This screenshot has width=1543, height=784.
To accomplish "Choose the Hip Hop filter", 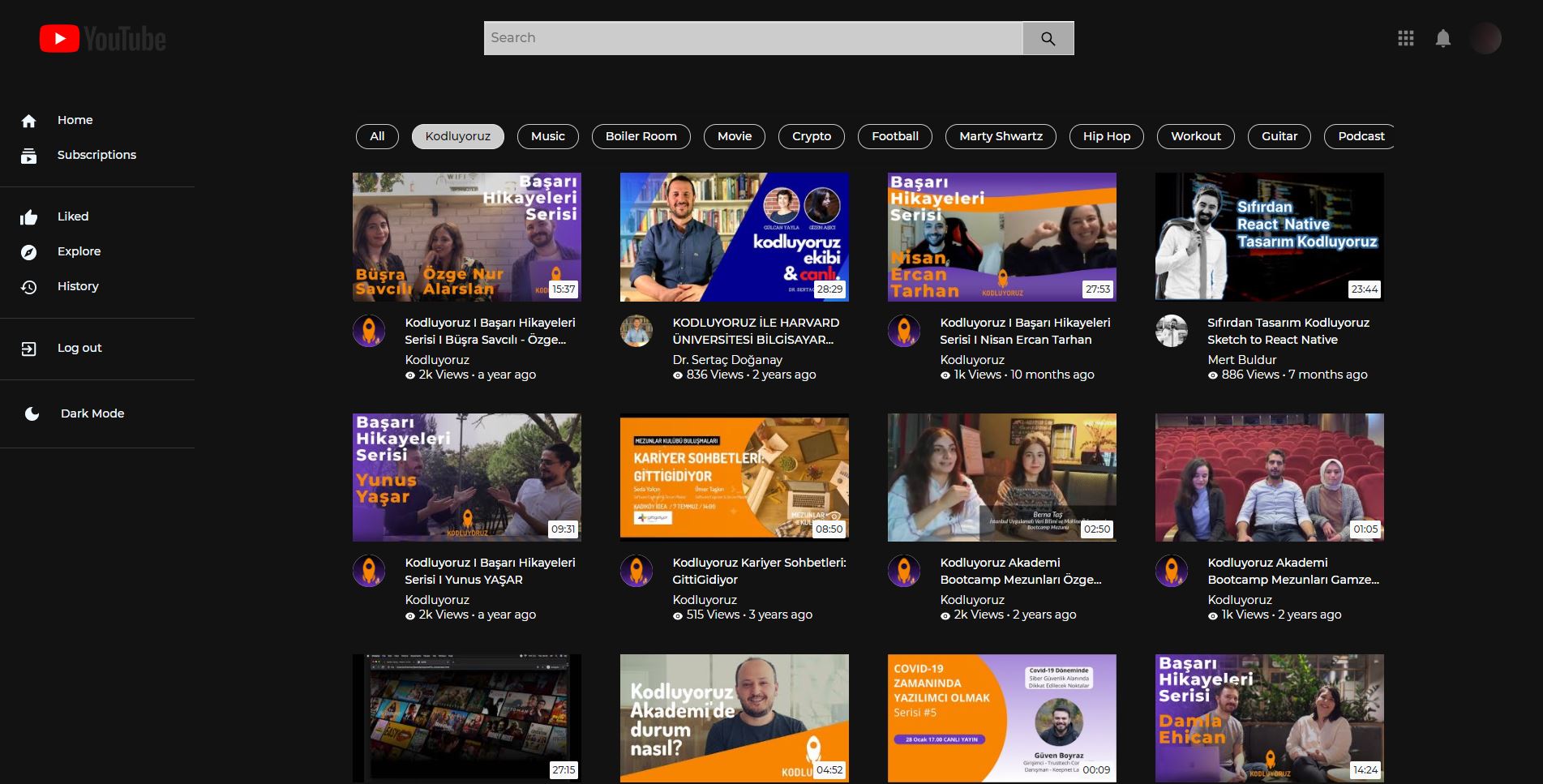I will point(1105,136).
